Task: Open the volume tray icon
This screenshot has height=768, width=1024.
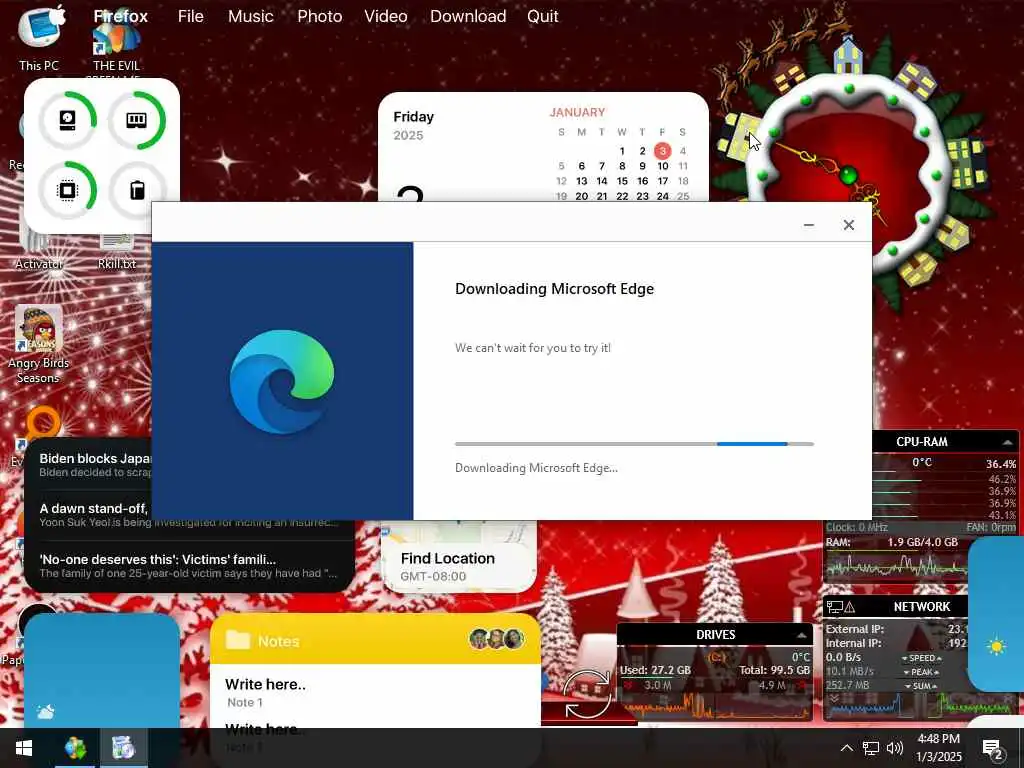Action: (x=895, y=748)
